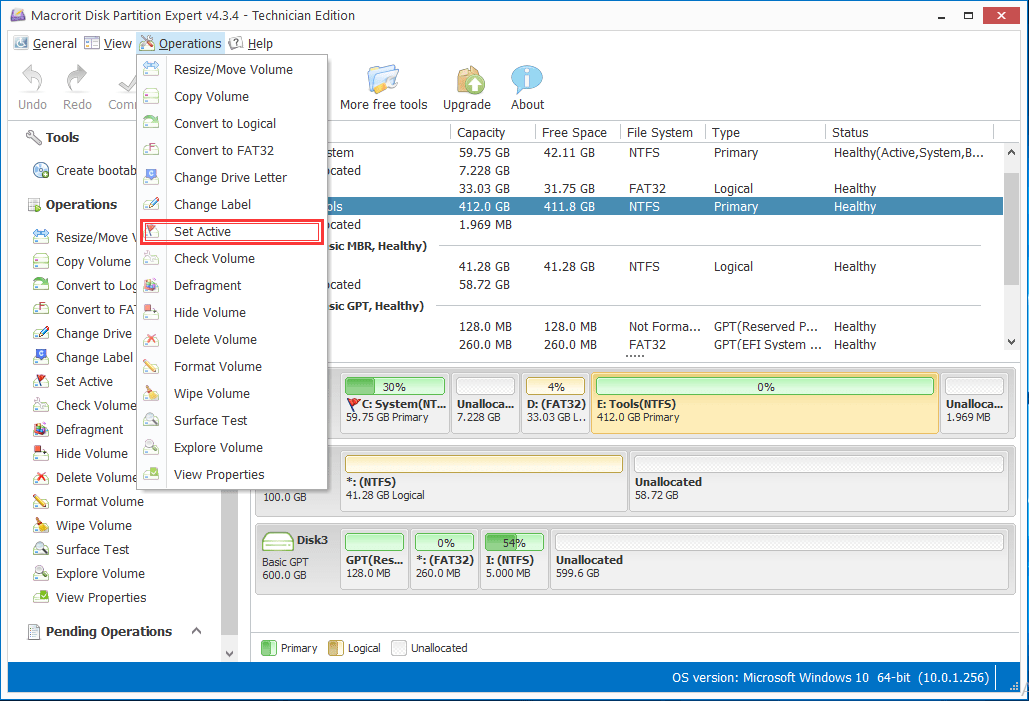
Task: Select 599.6 GB Unallocated block on Disk3
Action: (x=779, y=559)
